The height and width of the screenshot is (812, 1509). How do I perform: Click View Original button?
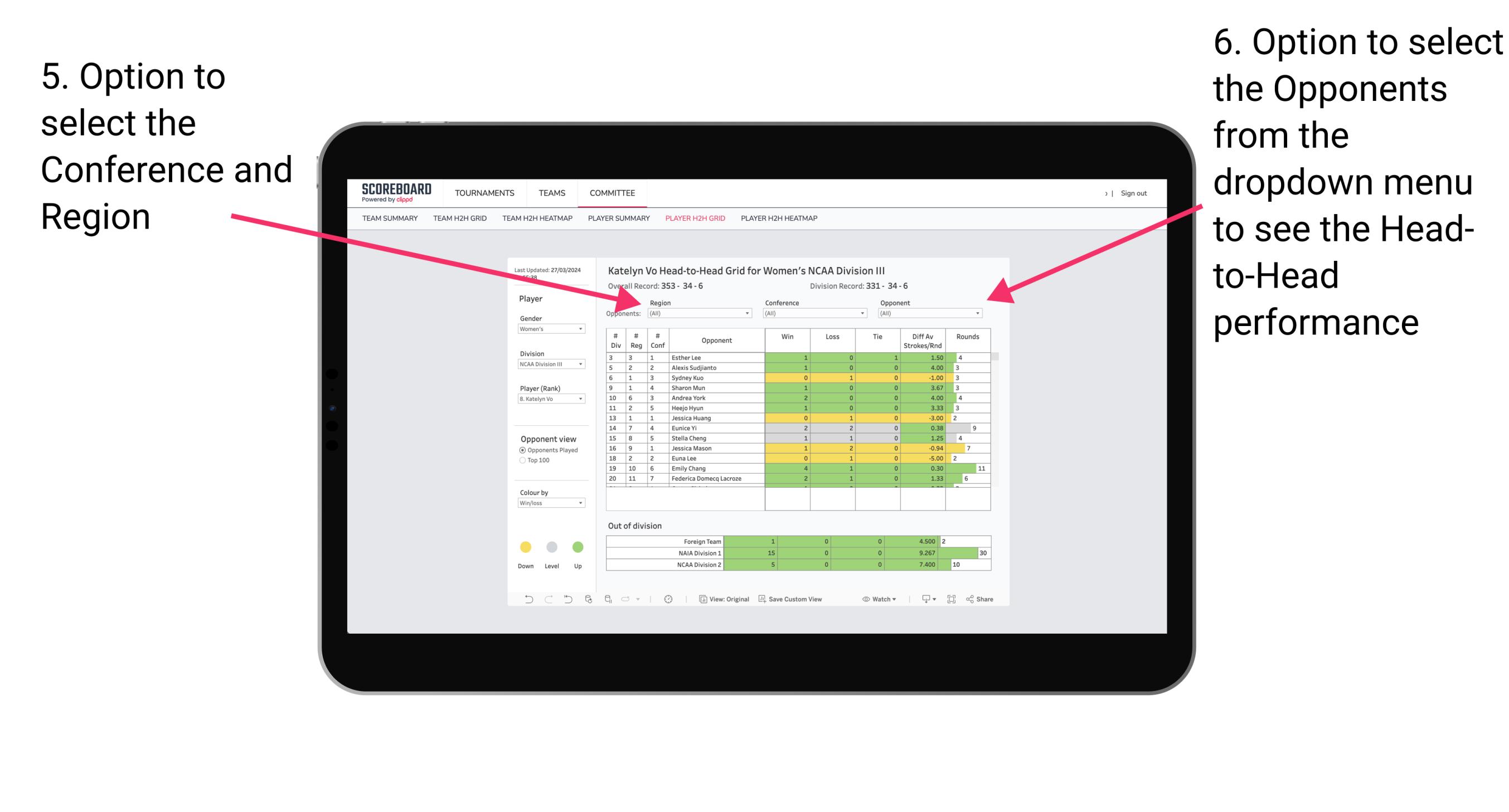click(x=729, y=601)
